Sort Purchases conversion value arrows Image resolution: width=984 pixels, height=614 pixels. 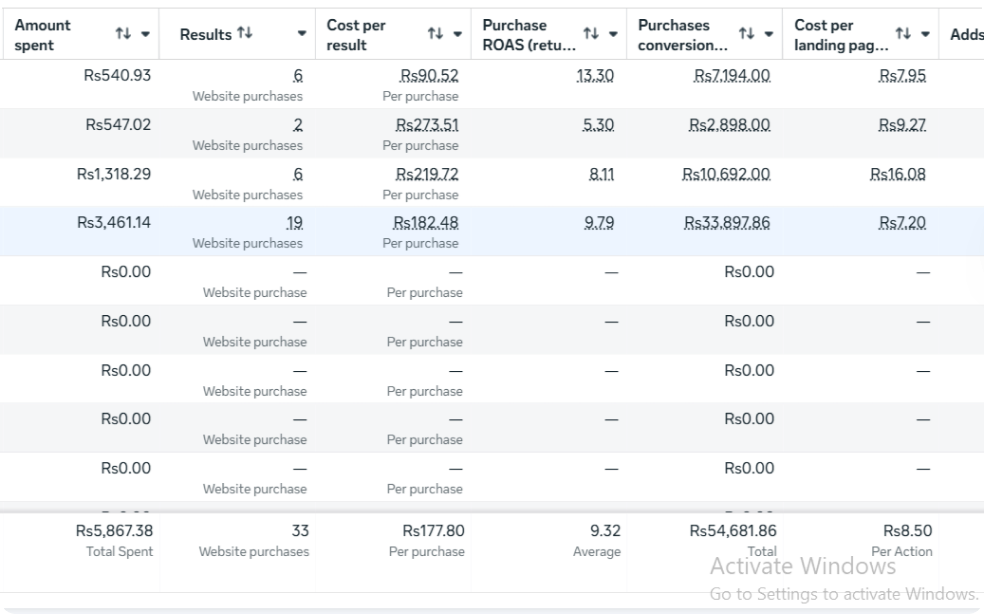[x=746, y=33]
